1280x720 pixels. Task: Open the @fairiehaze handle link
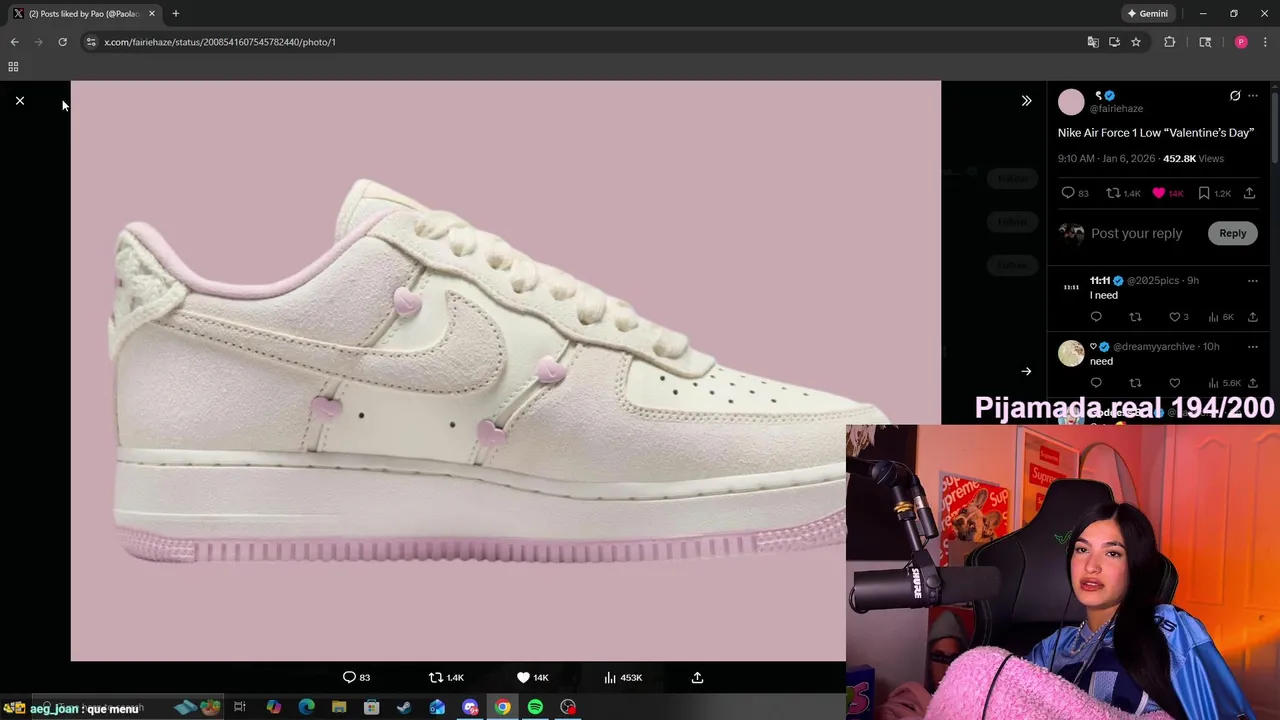(x=1116, y=108)
